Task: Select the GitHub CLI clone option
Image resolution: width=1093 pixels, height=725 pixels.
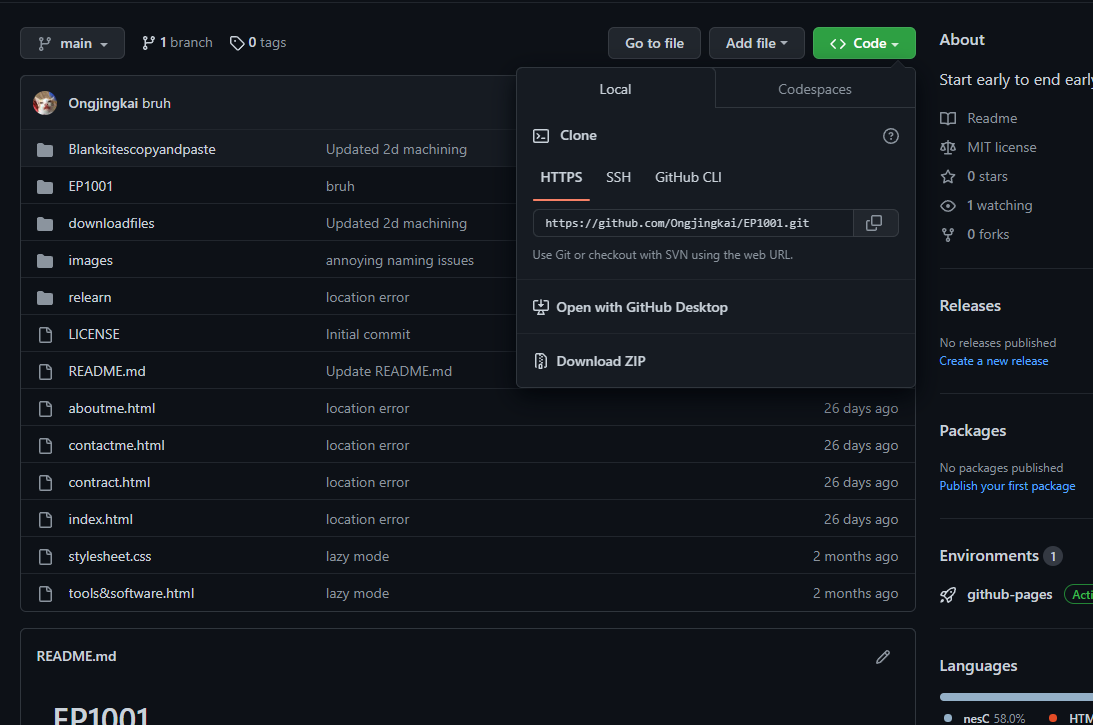Action: (x=688, y=177)
